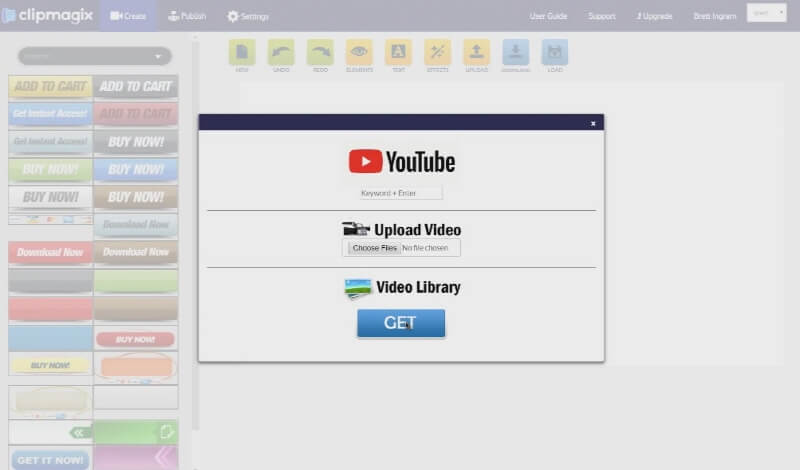The width and height of the screenshot is (800, 470).
Task: Open the Create tab
Action: pyautogui.click(x=128, y=16)
